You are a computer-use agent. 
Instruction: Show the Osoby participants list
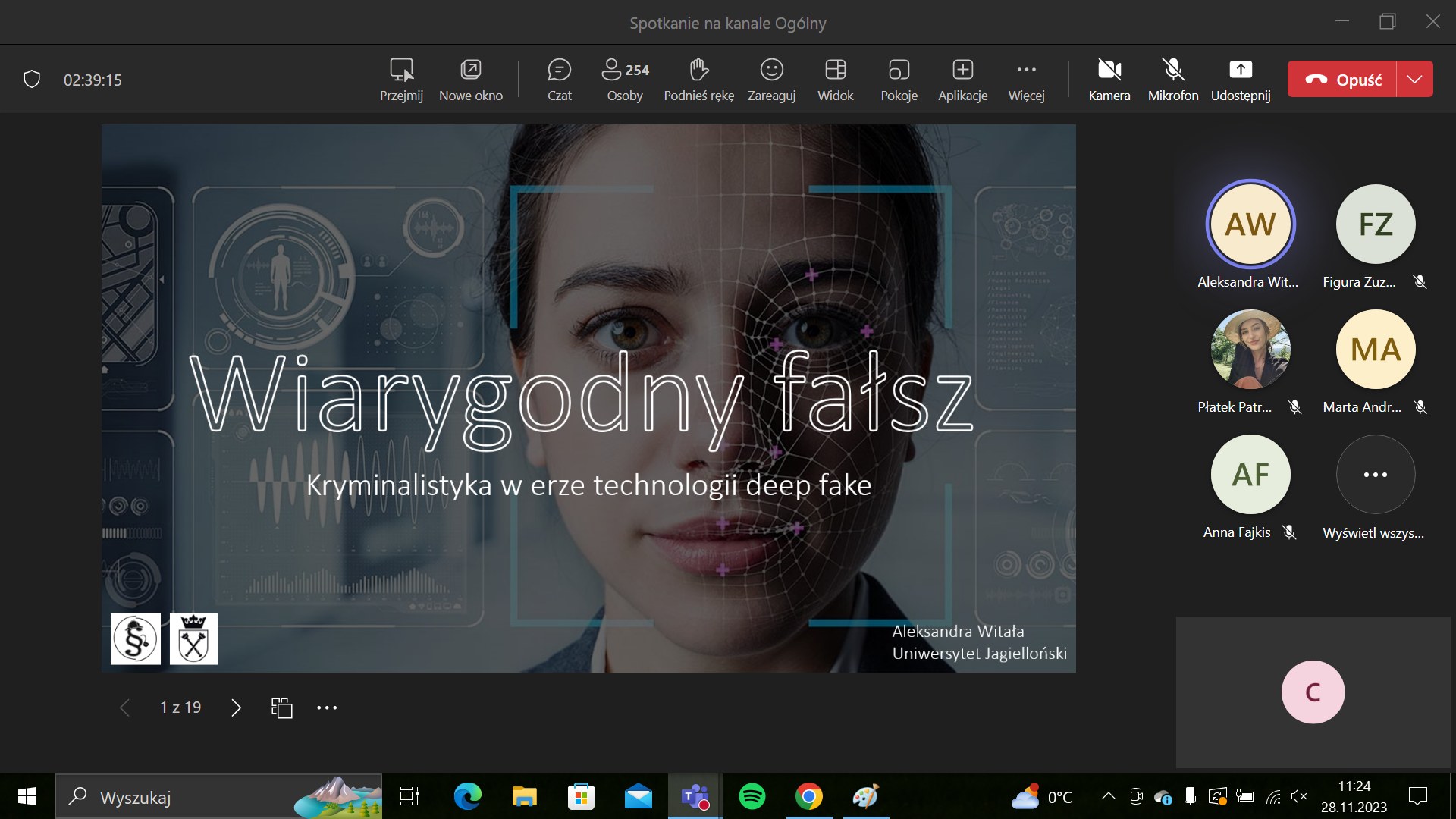tap(624, 79)
